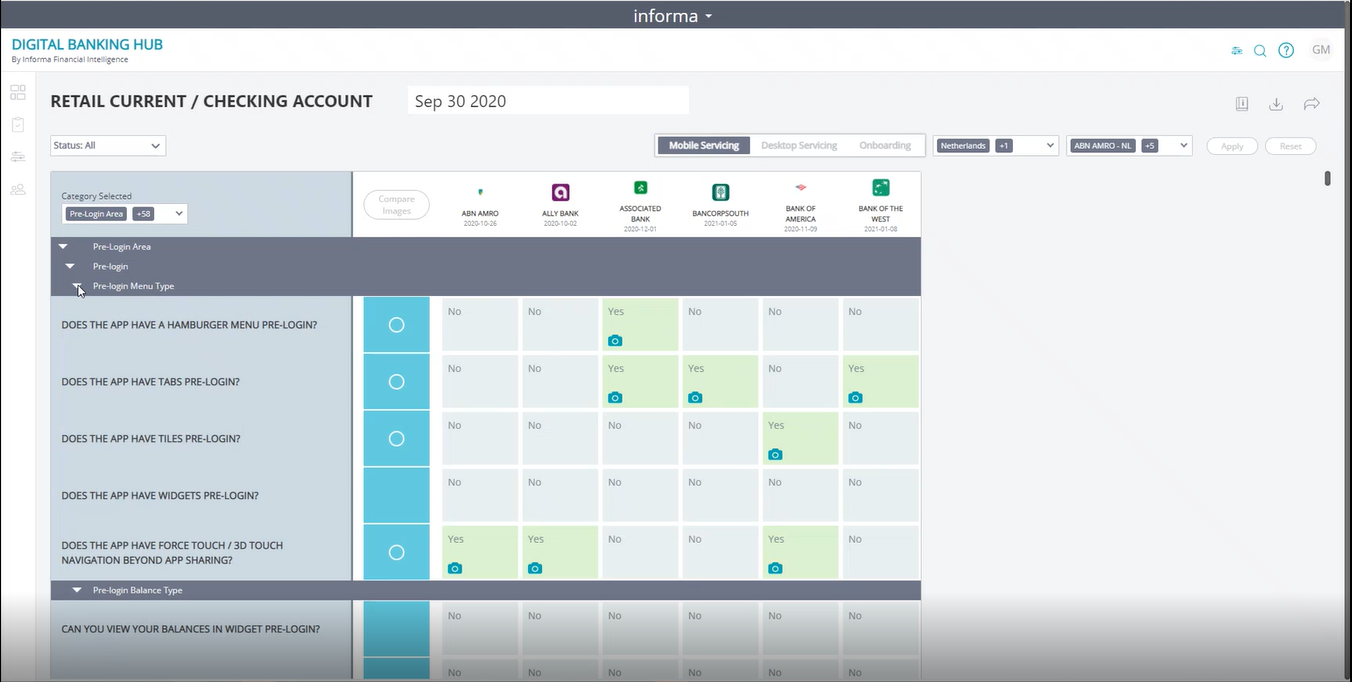The image size is (1352, 682).
Task: Select radio for tiles pre-login row
Action: 396,439
